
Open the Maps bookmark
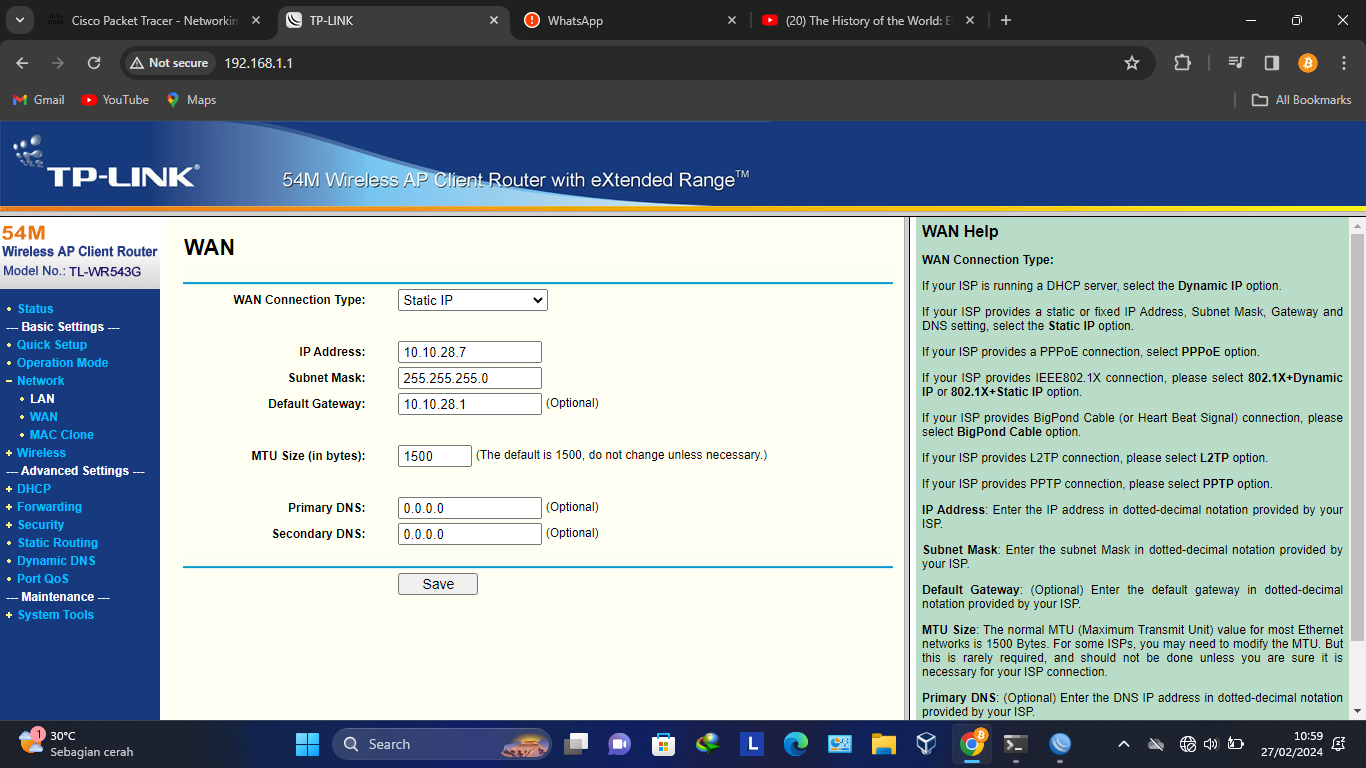[x=191, y=100]
